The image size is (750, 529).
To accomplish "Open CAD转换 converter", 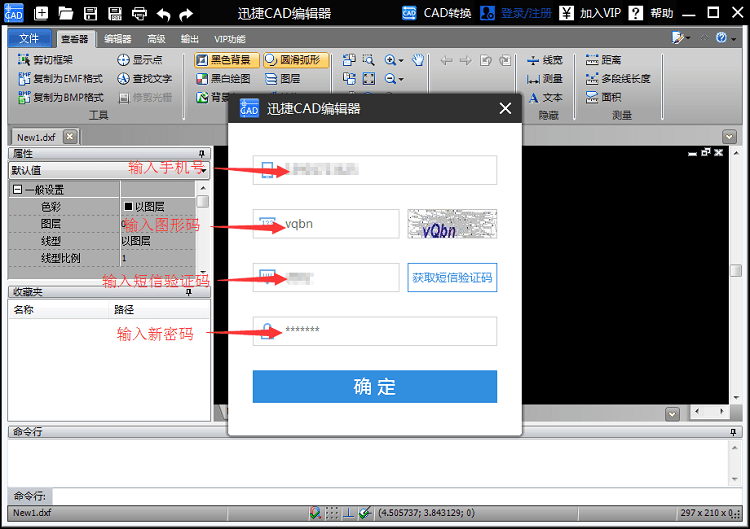I will pos(437,13).
